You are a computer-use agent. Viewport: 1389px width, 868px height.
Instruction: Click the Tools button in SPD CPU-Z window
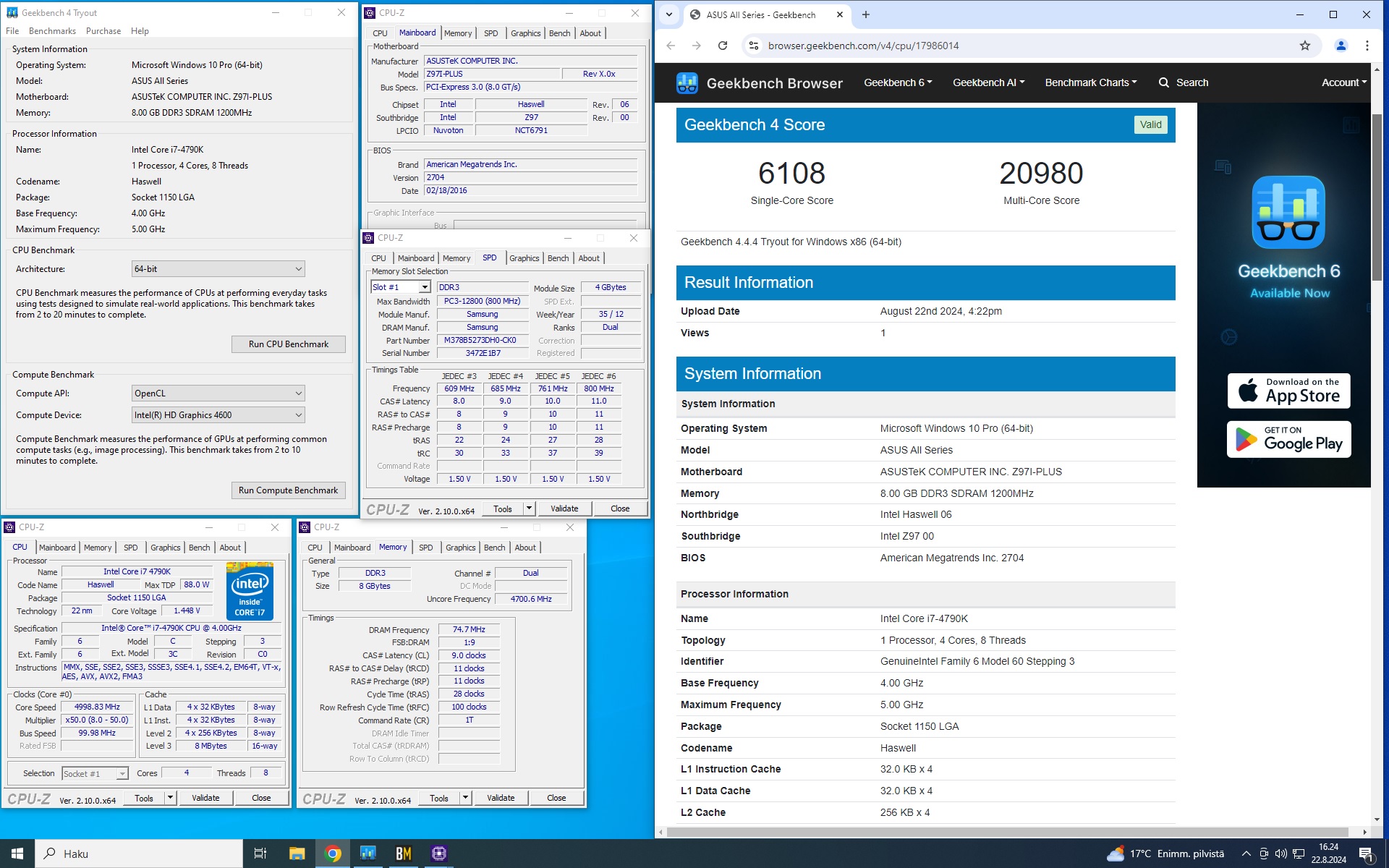click(x=503, y=509)
